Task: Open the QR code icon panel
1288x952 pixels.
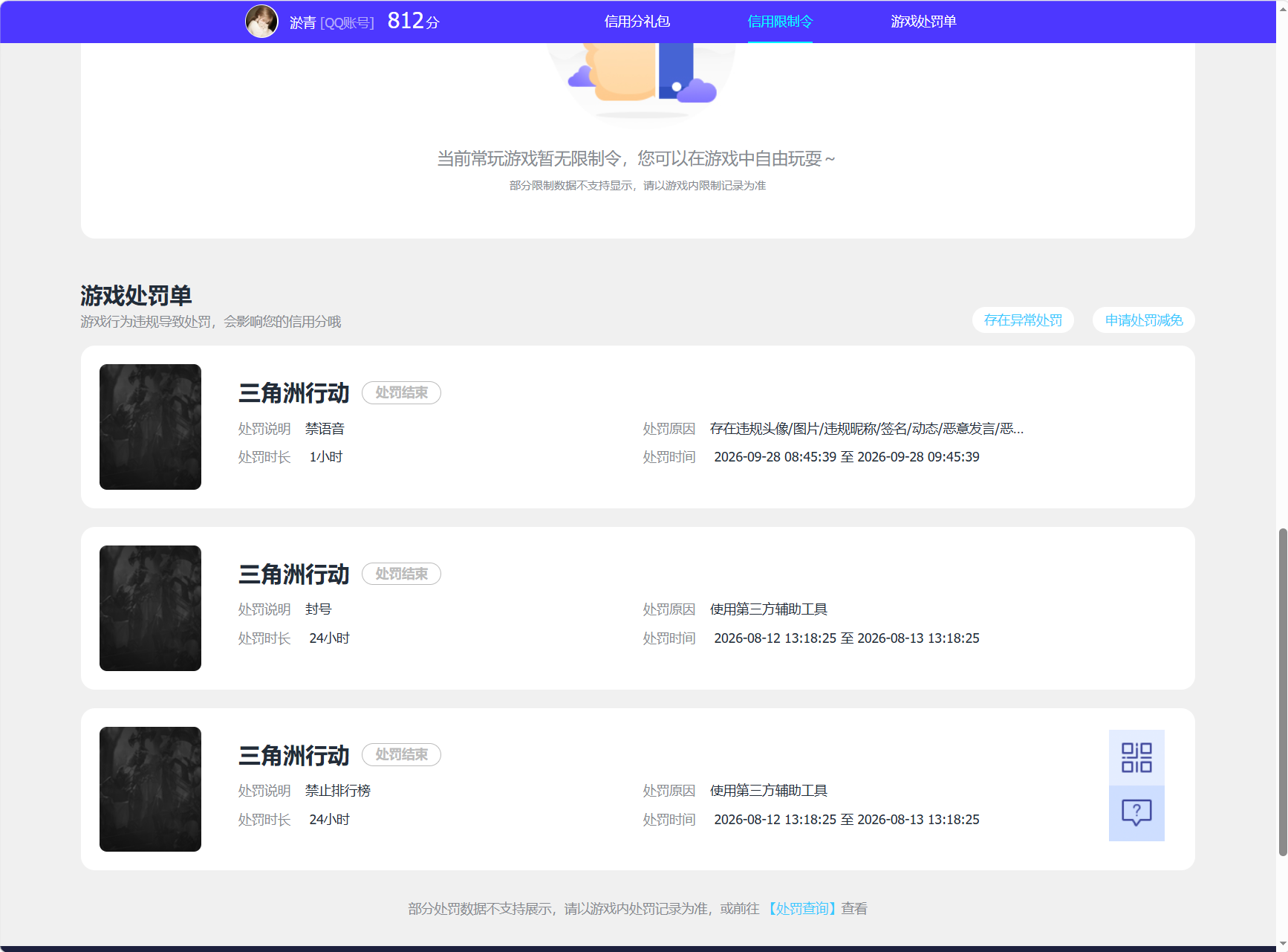Action: tap(1136, 757)
